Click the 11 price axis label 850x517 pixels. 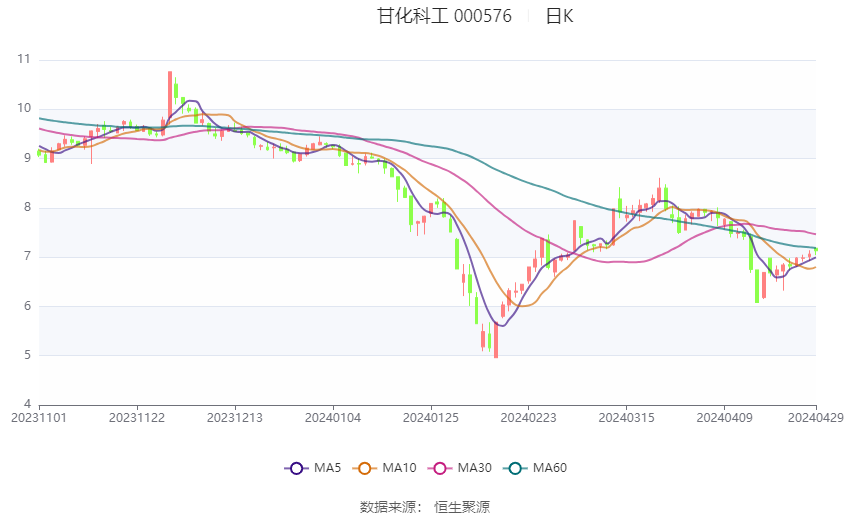(x=24, y=59)
